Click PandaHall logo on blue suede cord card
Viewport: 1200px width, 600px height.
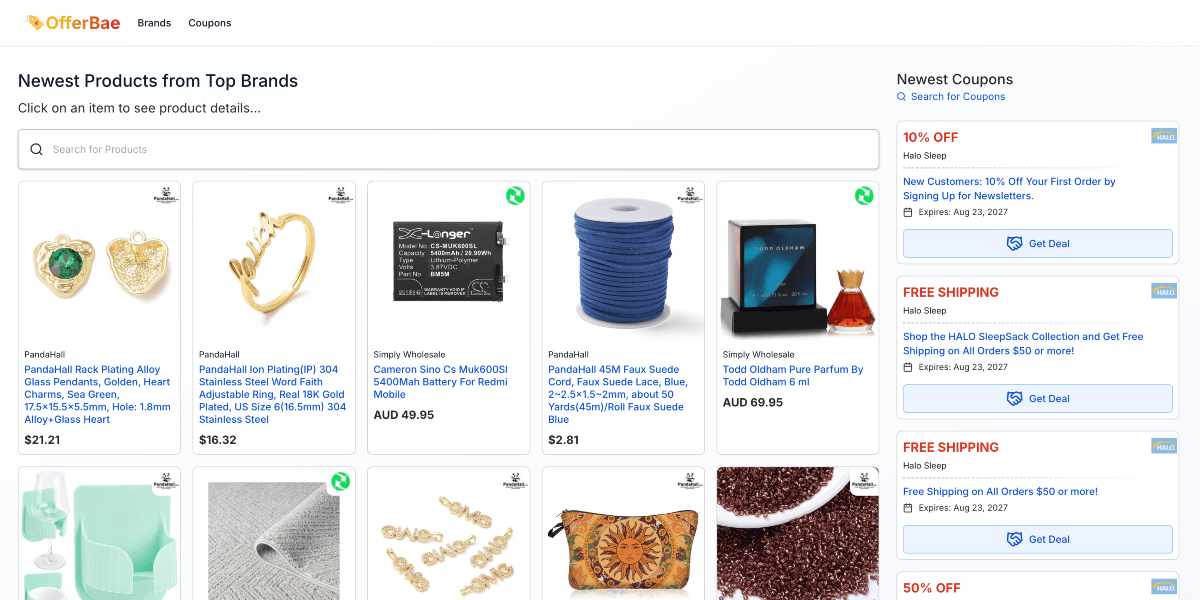[x=690, y=195]
